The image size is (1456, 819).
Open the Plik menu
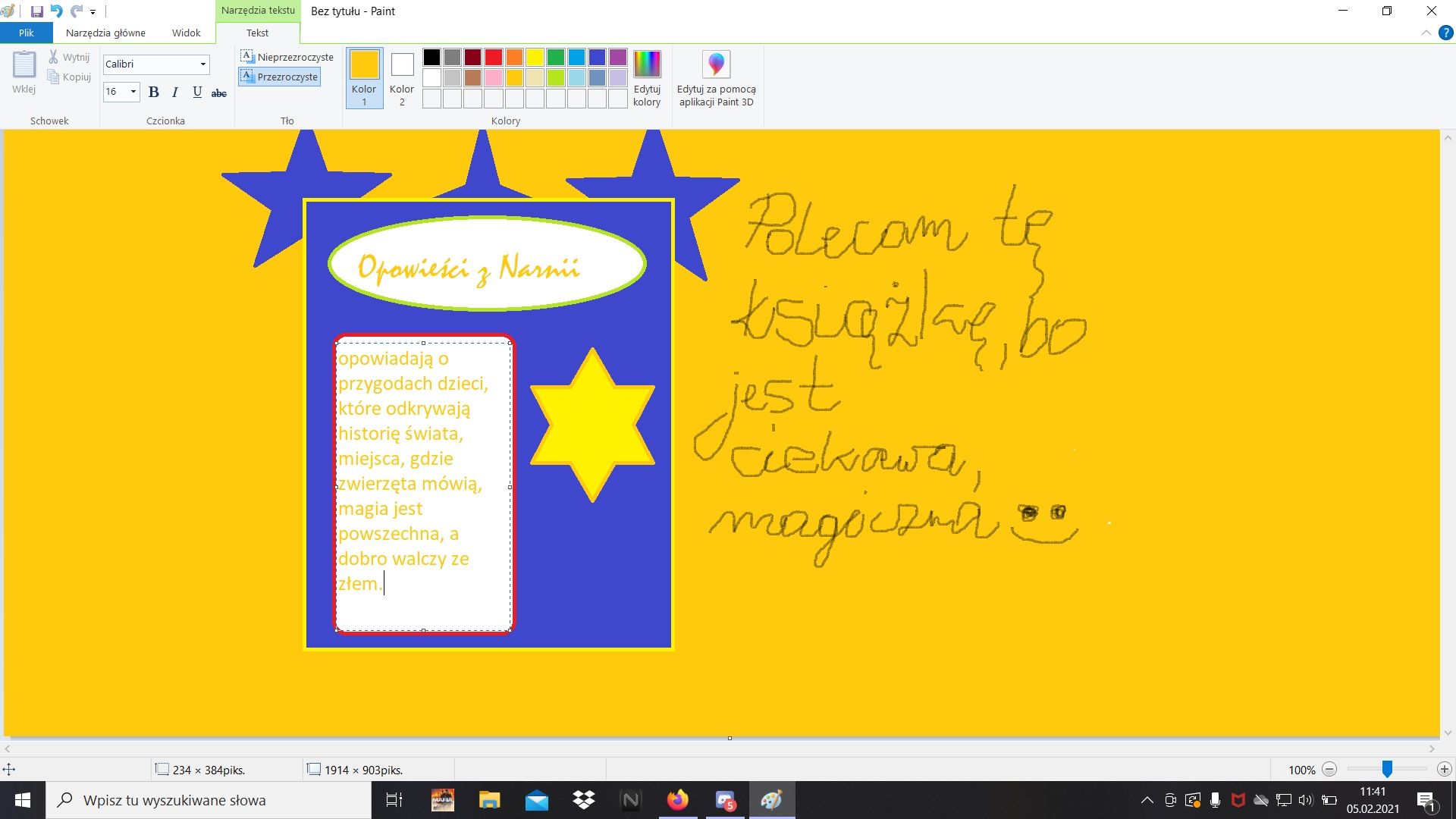pyautogui.click(x=27, y=33)
